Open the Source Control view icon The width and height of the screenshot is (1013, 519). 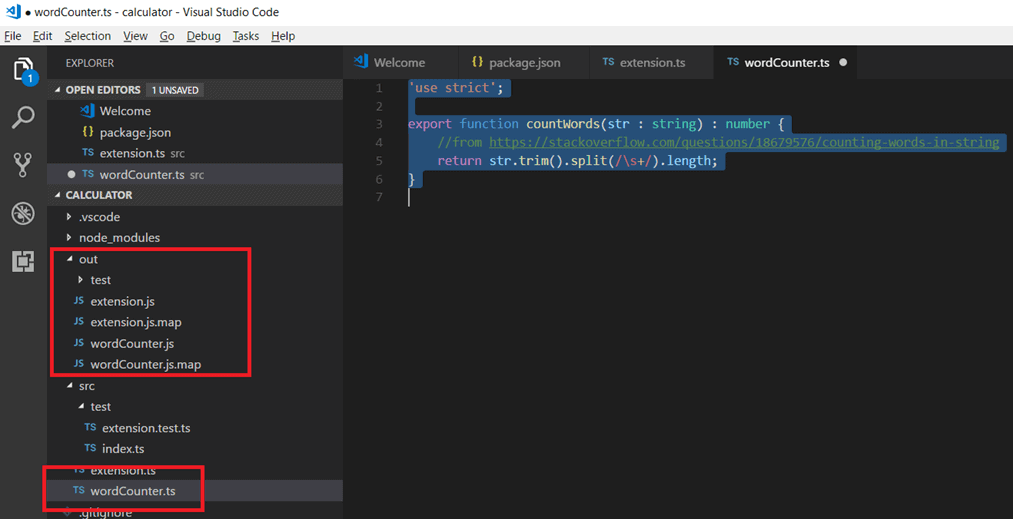coord(23,165)
